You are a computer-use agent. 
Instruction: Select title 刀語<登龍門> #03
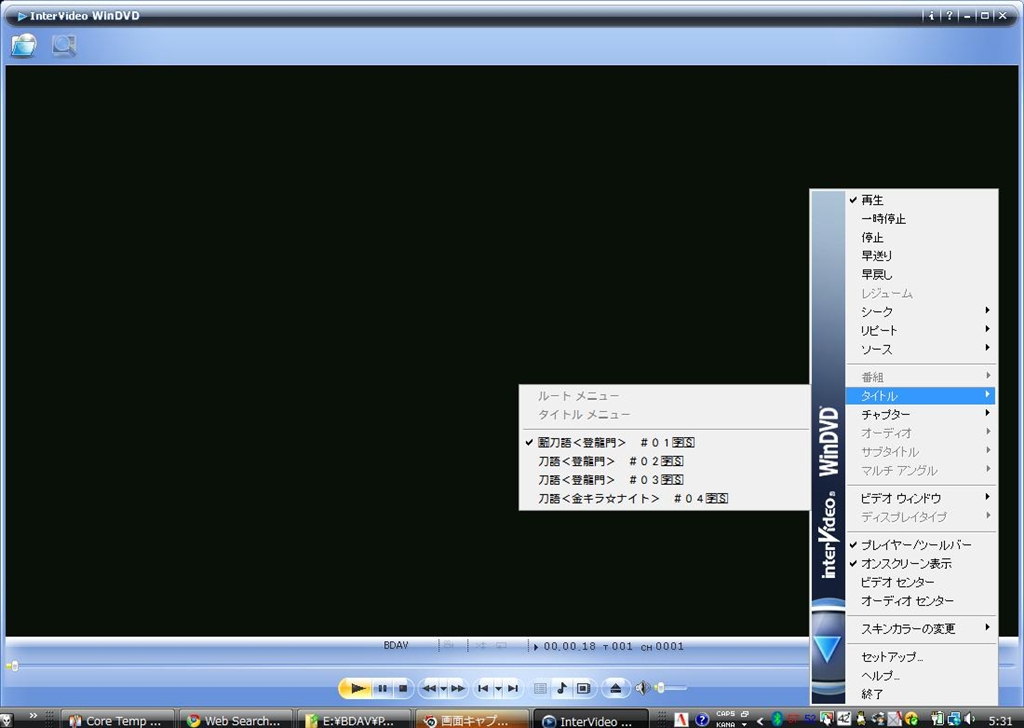coord(664,480)
